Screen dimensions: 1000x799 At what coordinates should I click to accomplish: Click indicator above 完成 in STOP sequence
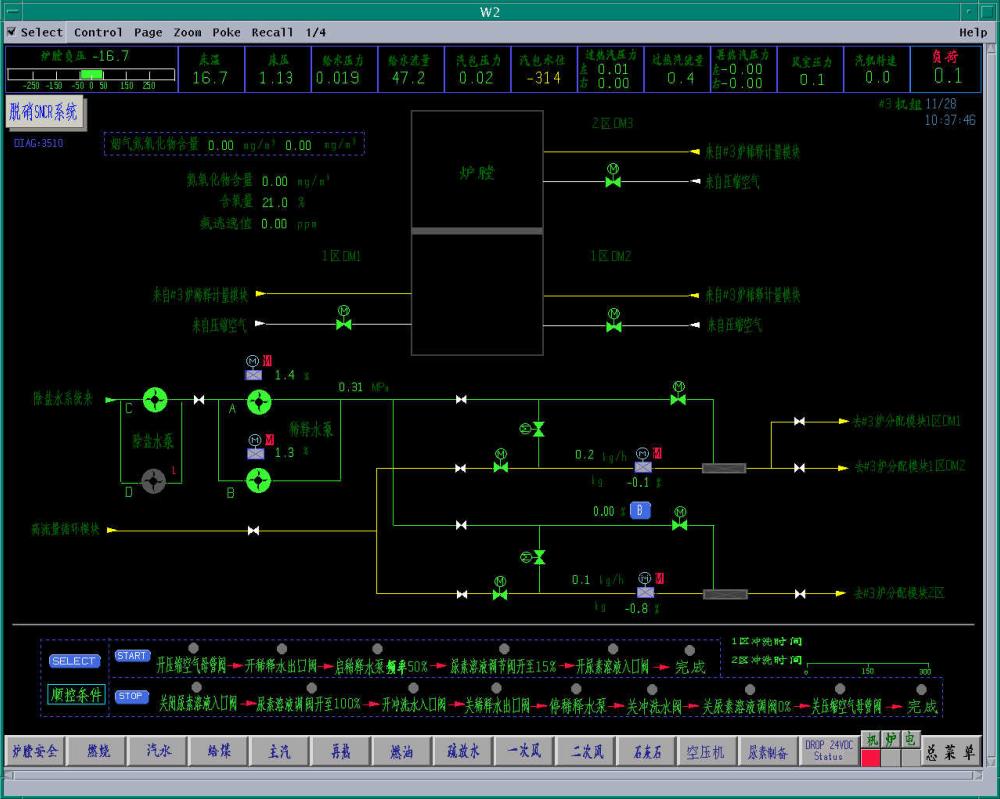click(x=921, y=689)
